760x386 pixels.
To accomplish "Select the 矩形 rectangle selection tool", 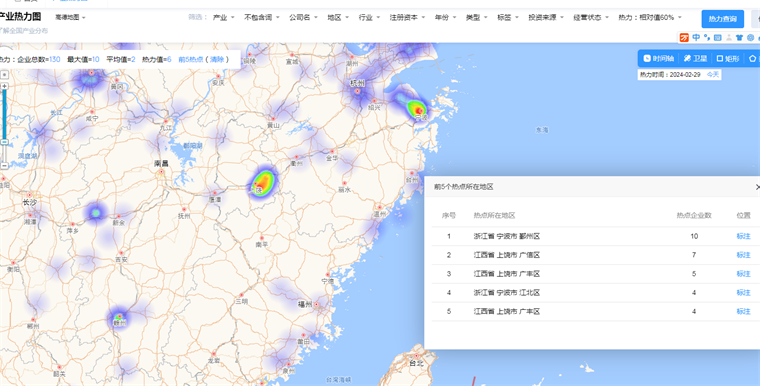I will point(728,59).
